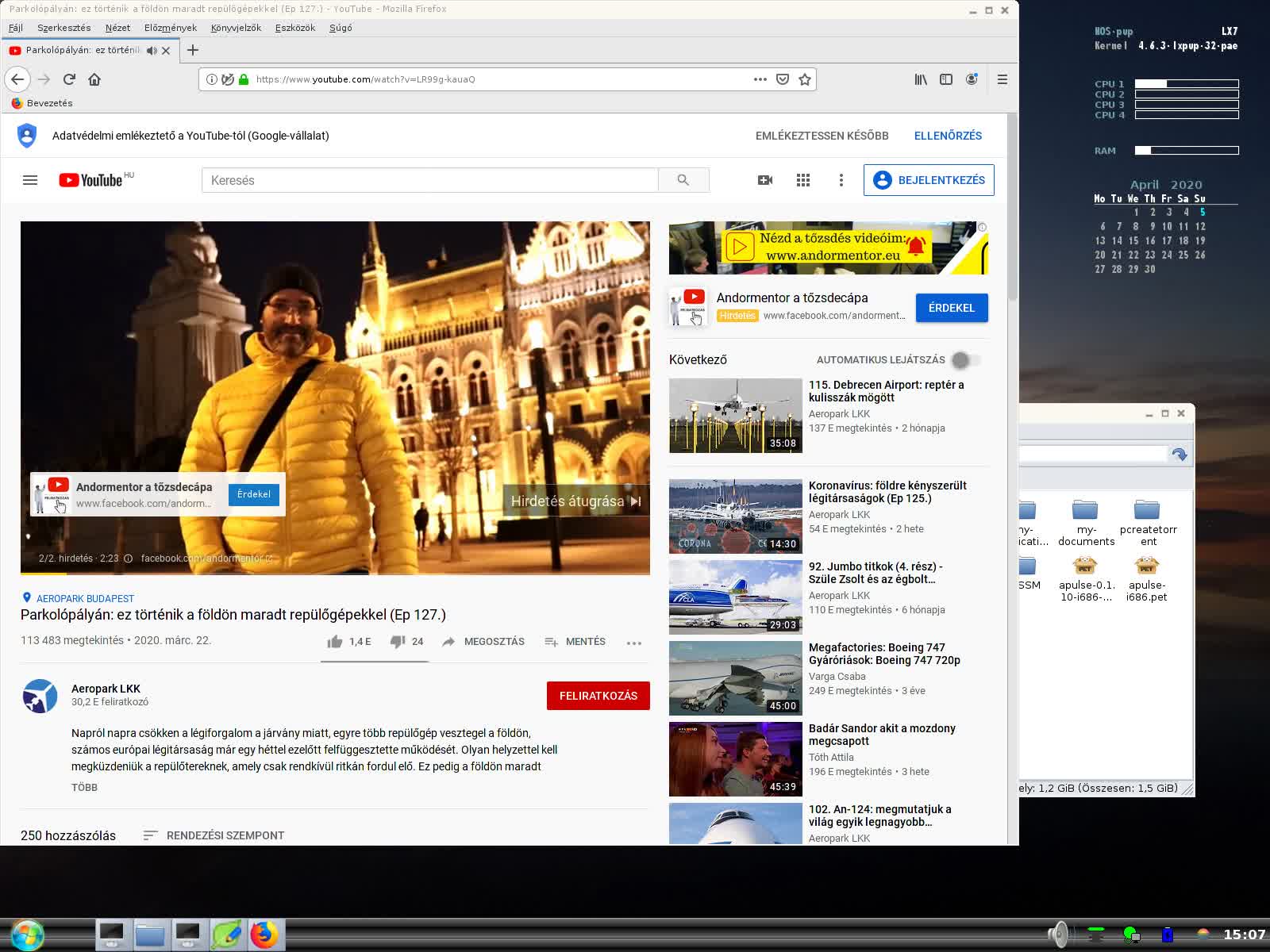
Task: Toggle Firefox sidebar icon
Action: 946,79
